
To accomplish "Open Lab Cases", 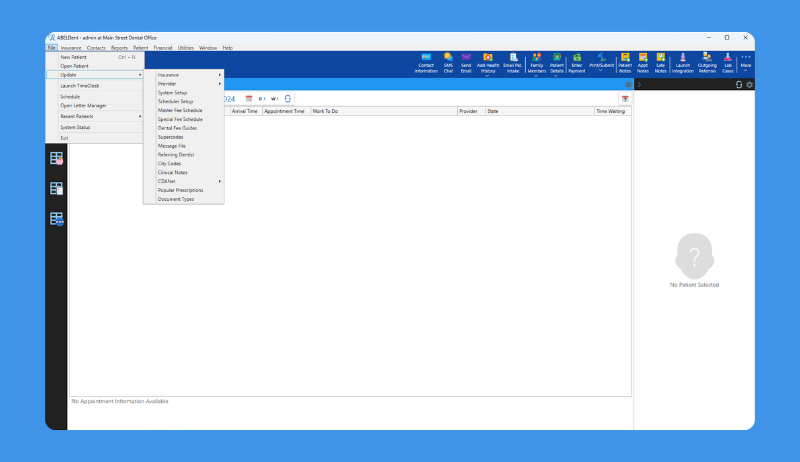I will click(728, 63).
